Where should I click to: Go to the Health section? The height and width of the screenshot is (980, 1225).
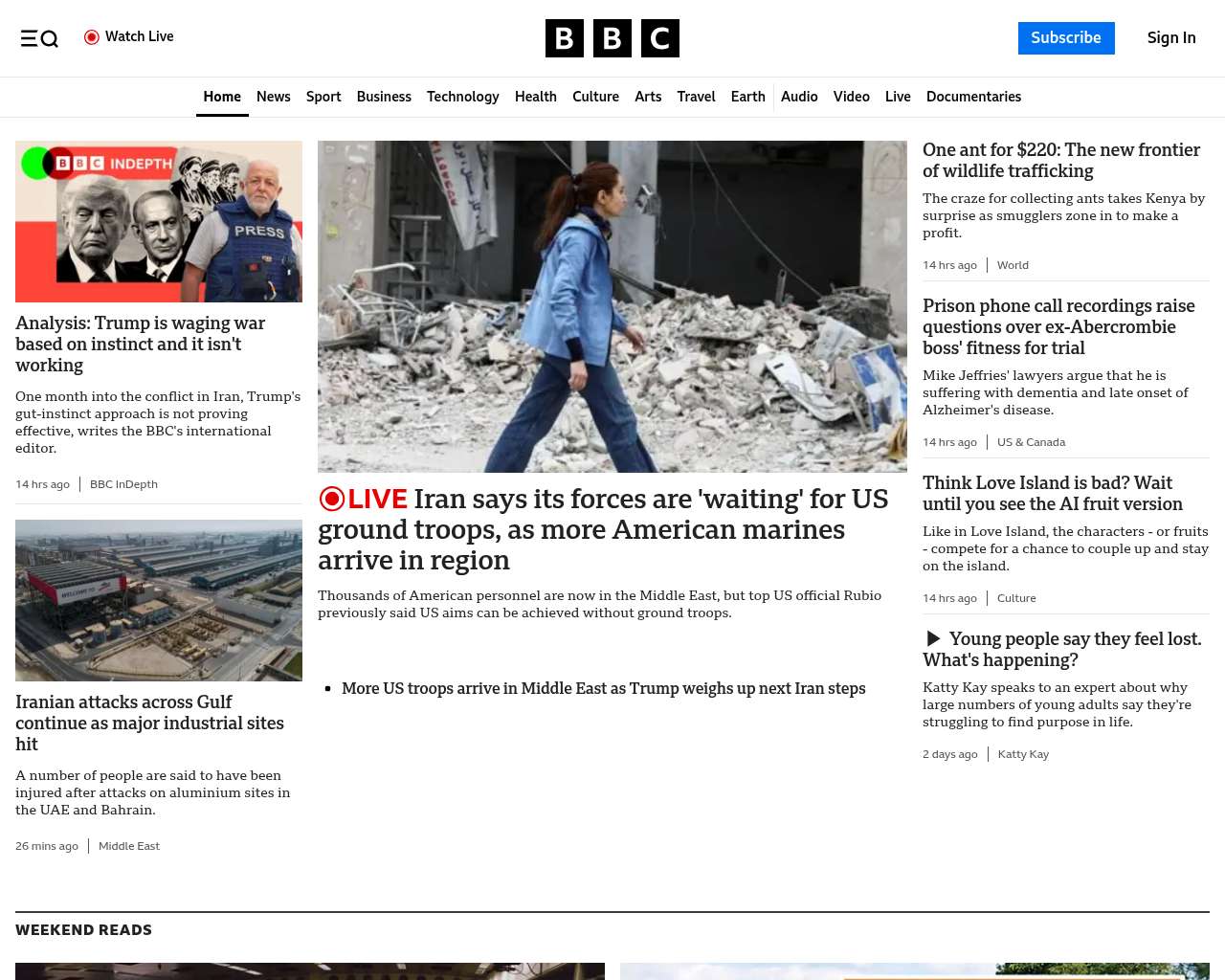(x=536, y=97)
